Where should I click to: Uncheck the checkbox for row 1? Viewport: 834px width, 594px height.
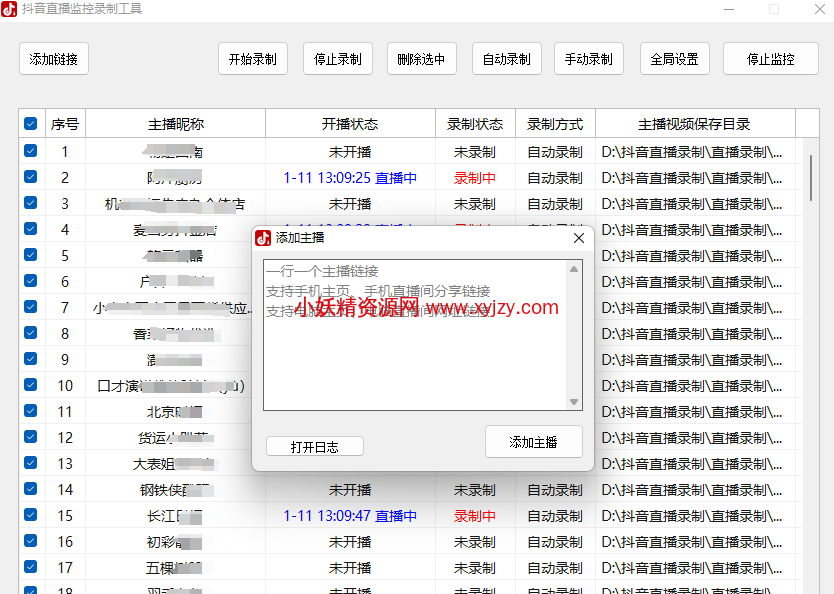31,151
